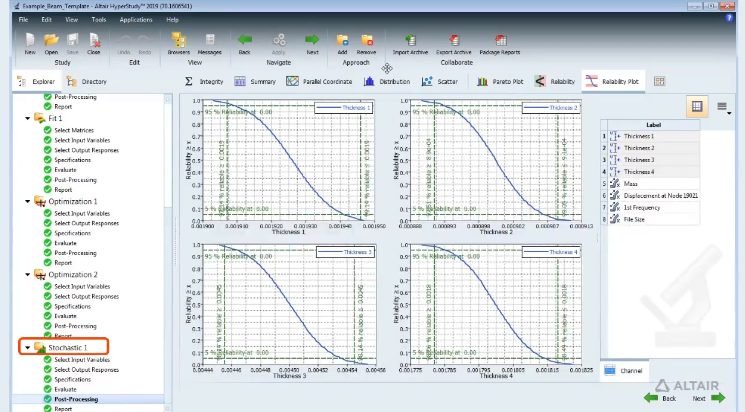The width and height of the screenshot is (745, 412).
Task: Collapse the Stochastic 1 tree node
Action: click(28, 348)
